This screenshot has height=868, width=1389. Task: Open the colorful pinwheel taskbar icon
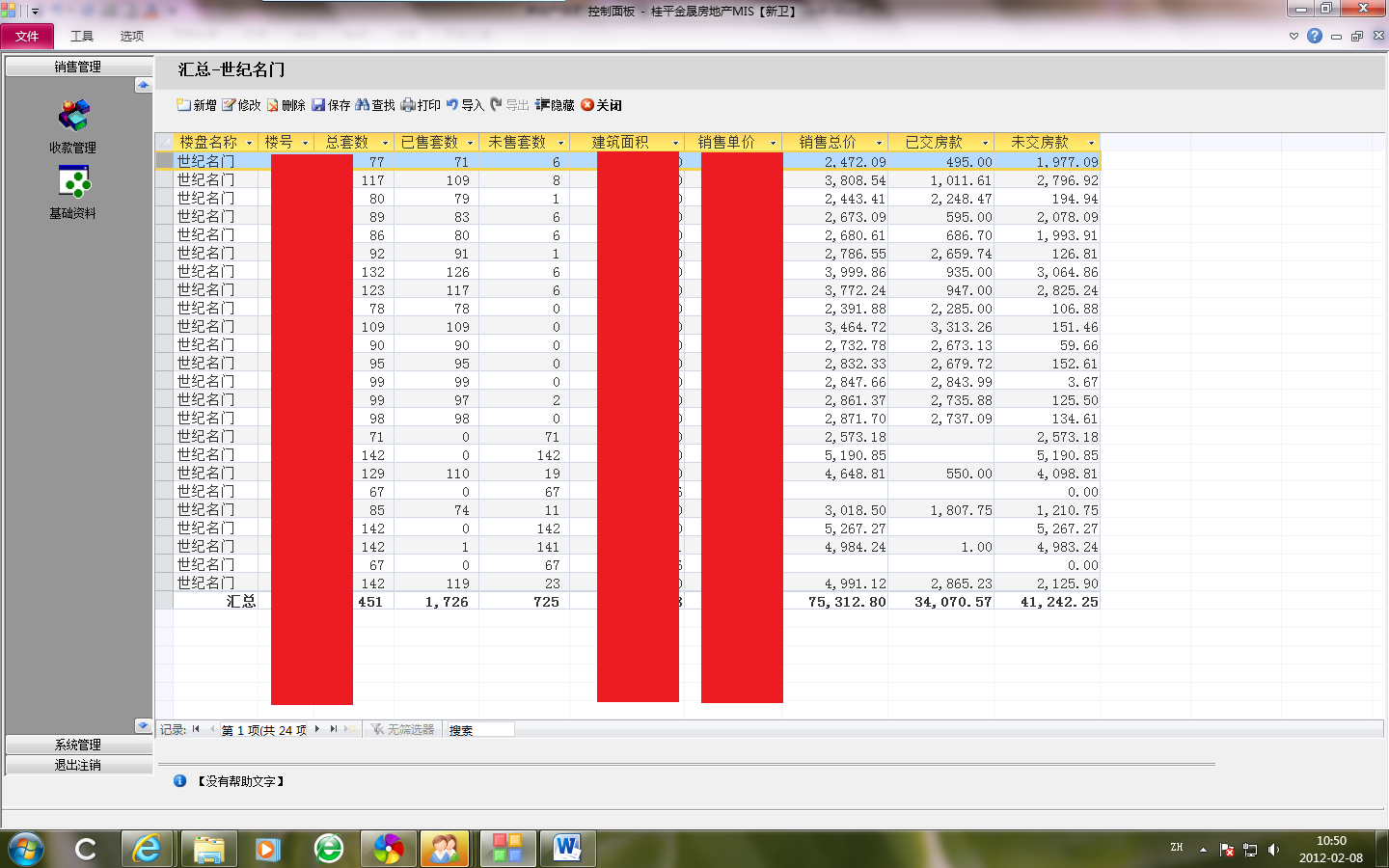pos(389,849)
